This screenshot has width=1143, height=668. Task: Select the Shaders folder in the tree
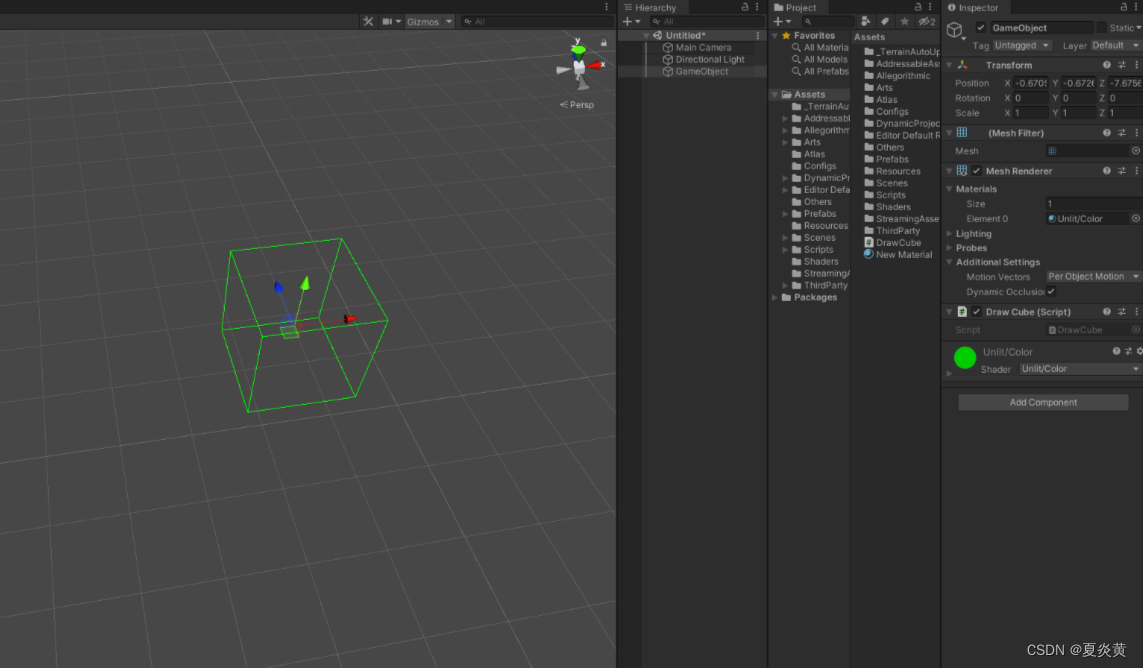pyautogui.click(x=821, y=262)
